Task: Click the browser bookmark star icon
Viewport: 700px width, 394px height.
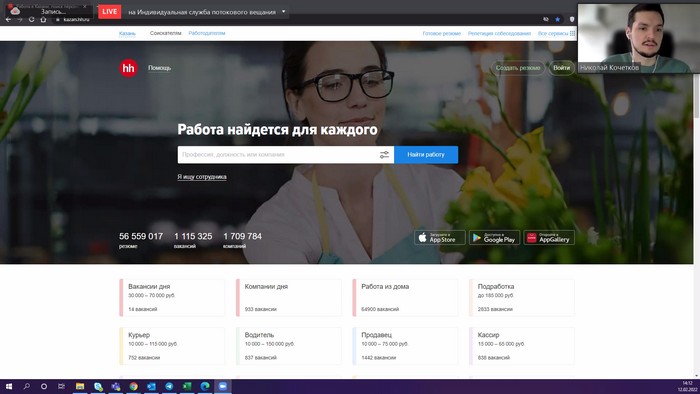Action: click(x=558, y=19)
